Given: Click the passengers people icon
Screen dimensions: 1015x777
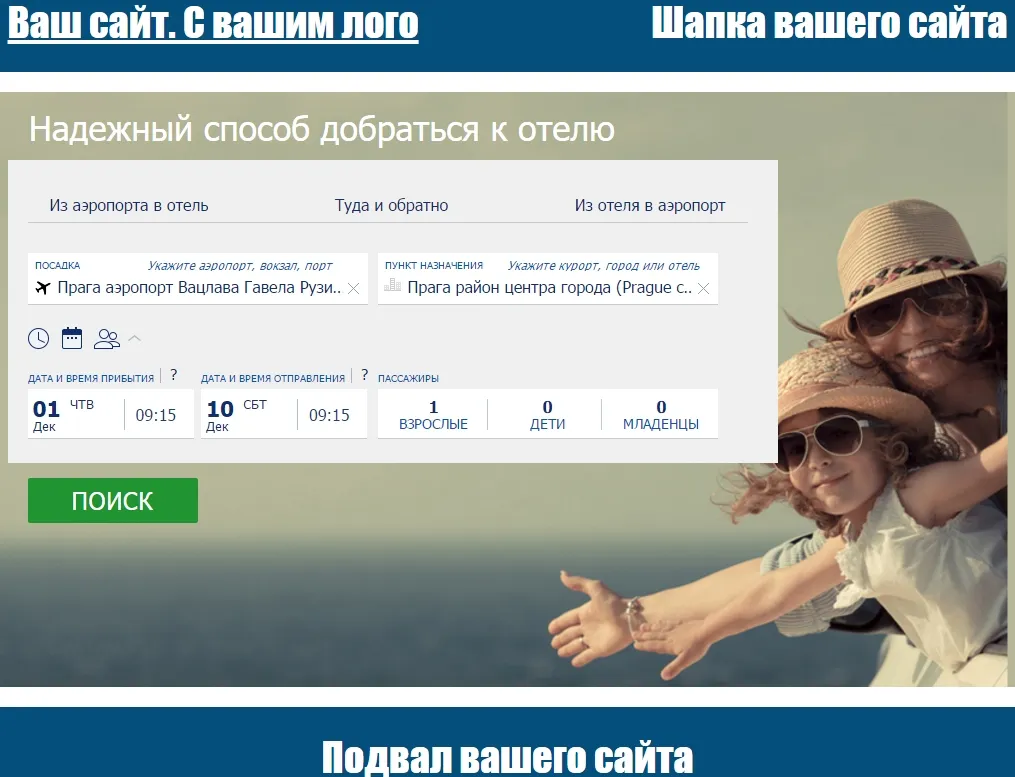Looking at the screenshot, I should click(106, 338).
